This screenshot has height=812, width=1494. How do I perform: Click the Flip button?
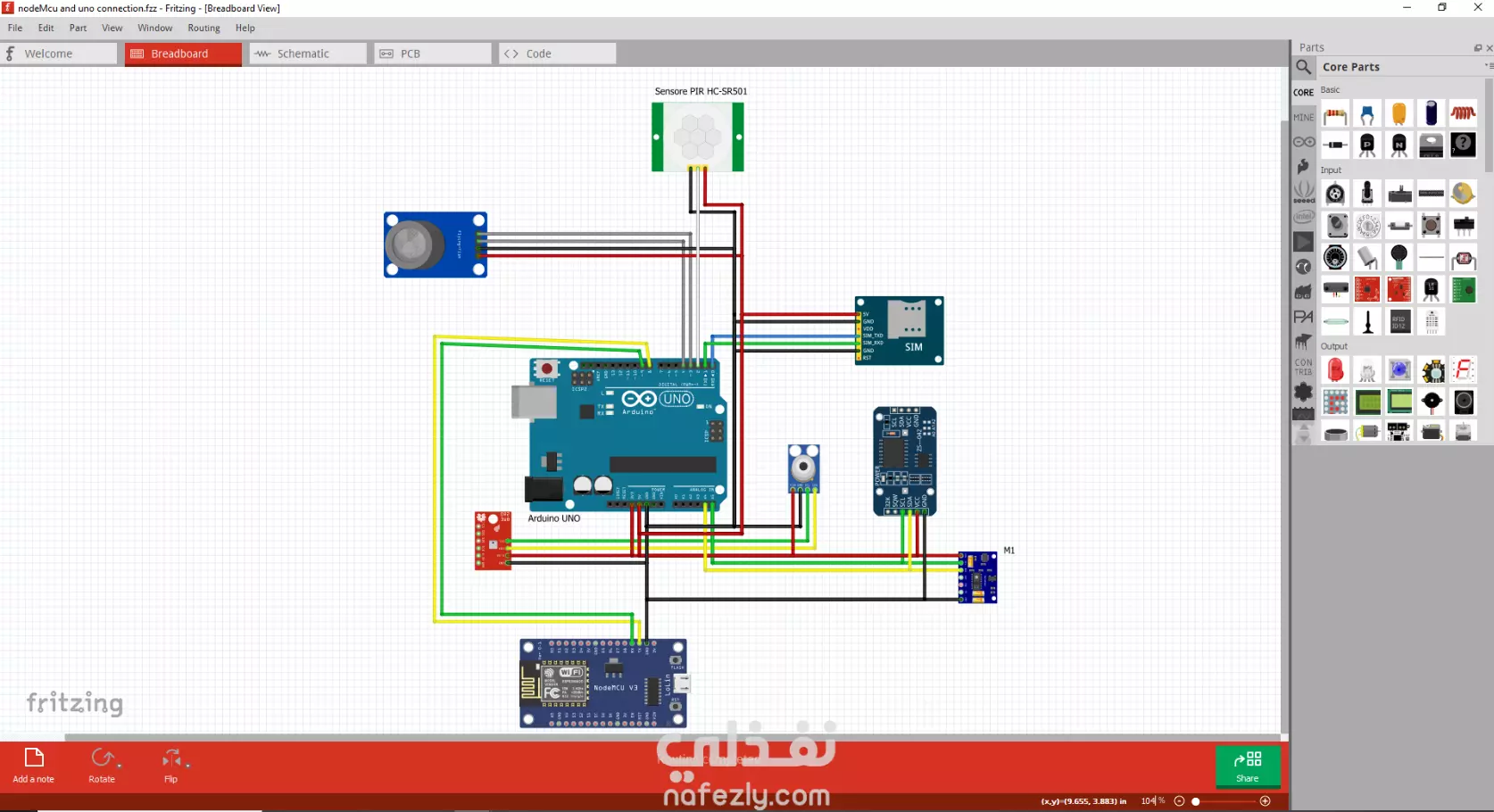170,766
